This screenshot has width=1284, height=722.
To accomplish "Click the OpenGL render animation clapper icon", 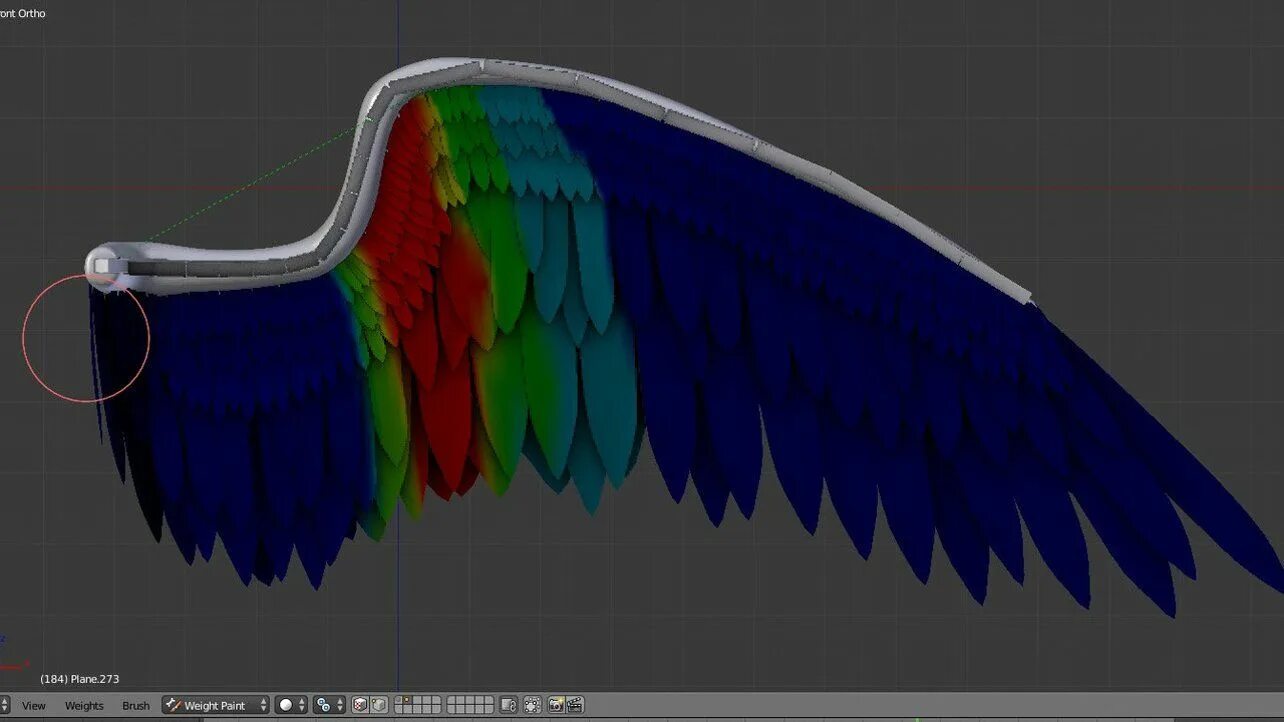I will pos(575,705).
